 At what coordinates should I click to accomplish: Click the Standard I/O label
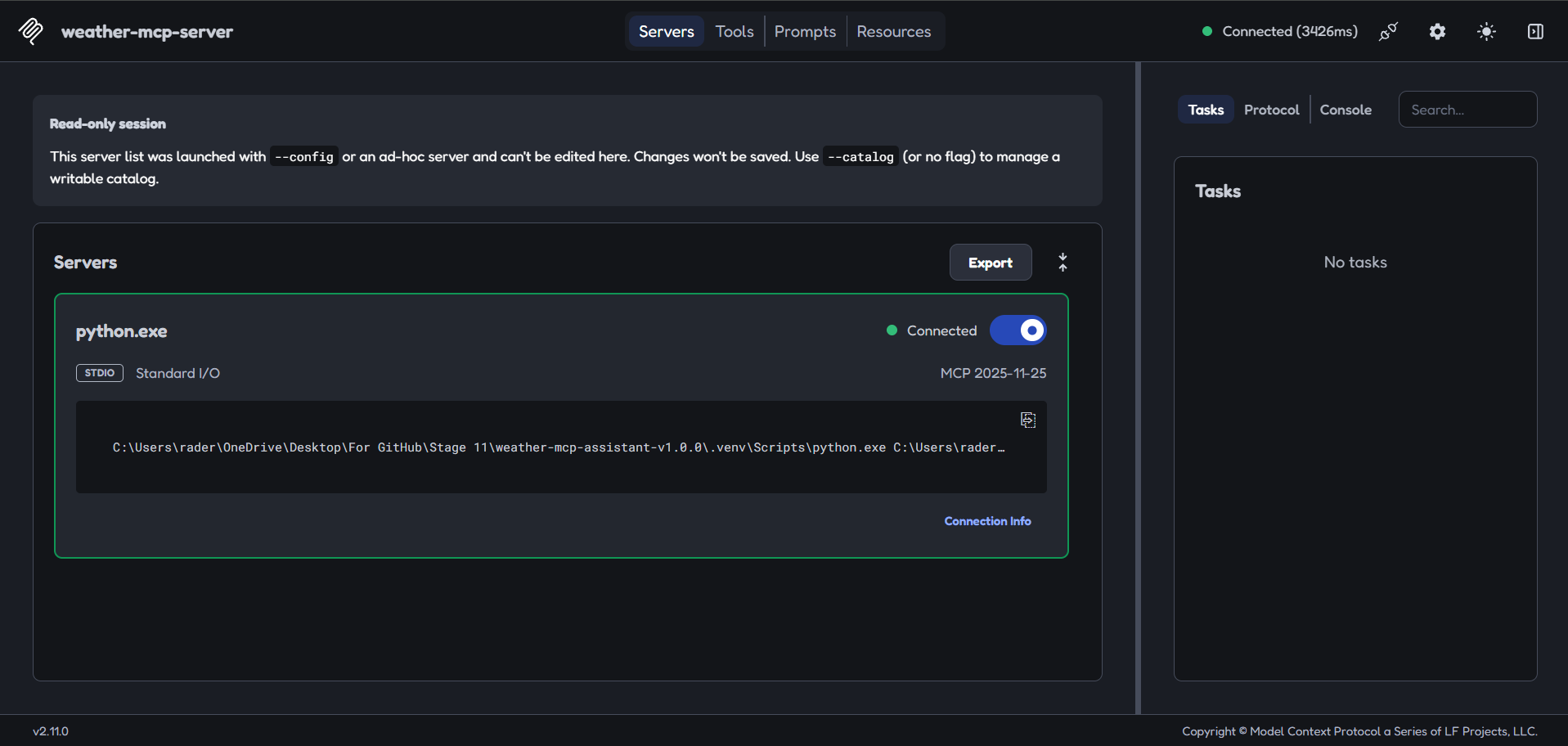tap(177, 373)
